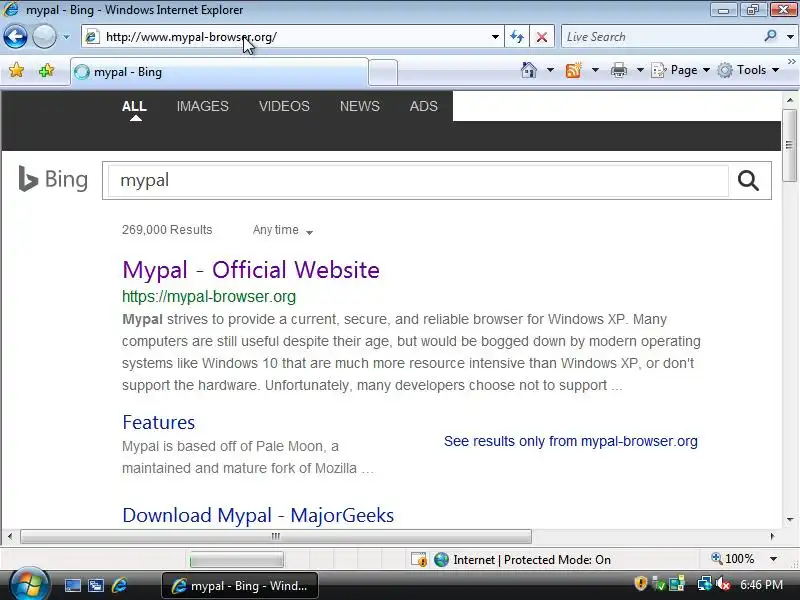Switch to the VIDEOS tab

(x=284, y=106)
